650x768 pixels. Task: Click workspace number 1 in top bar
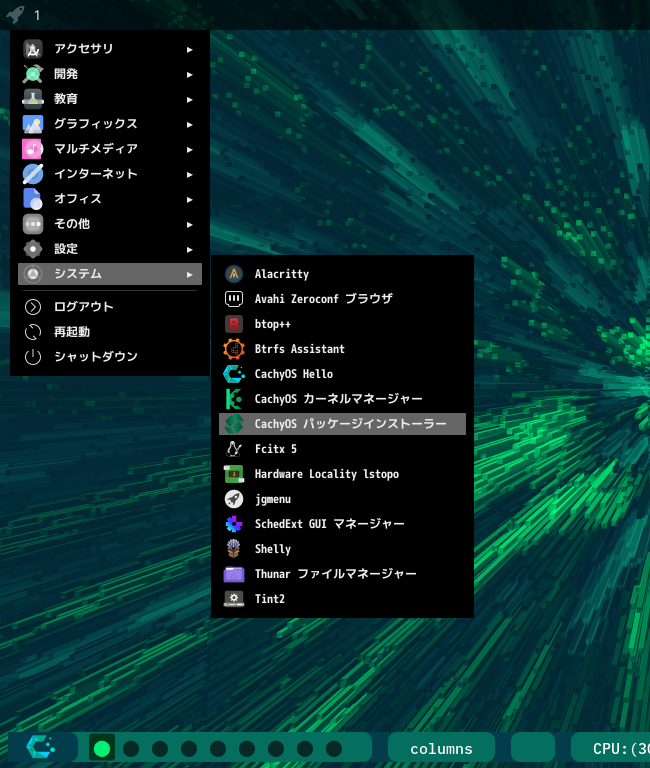(37, 15)
